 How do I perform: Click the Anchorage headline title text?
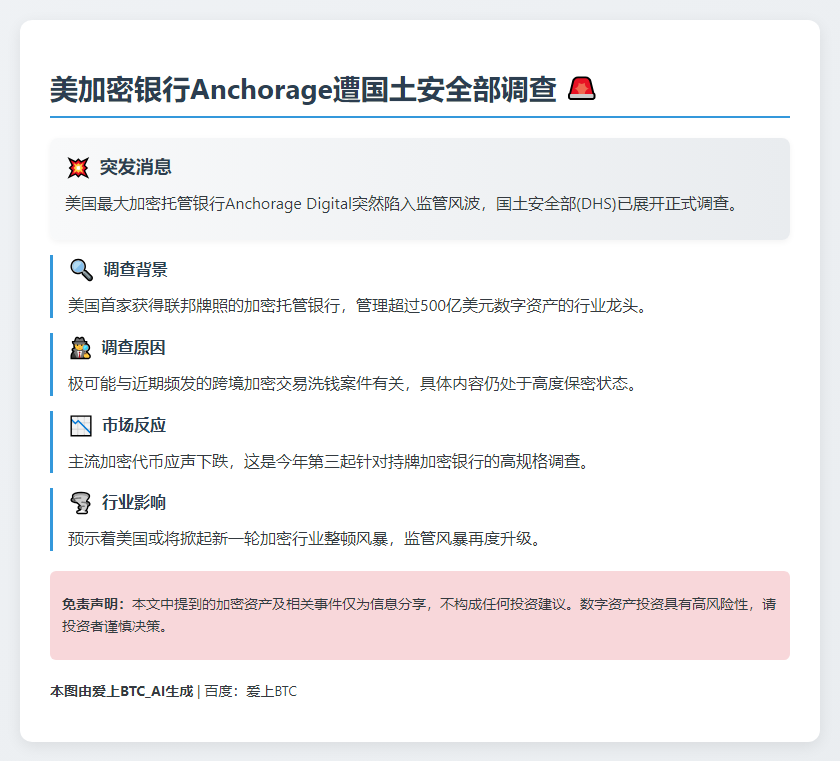click(305, 88)
